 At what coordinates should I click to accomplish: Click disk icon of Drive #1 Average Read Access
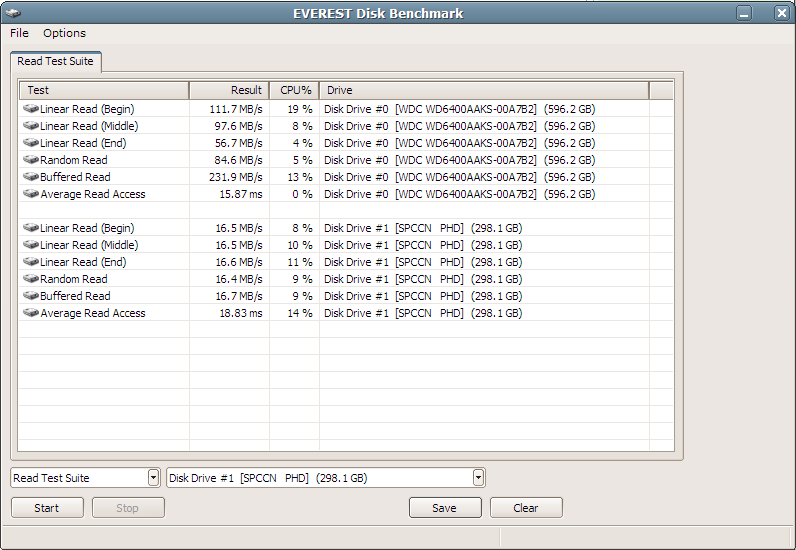click(31, 313)
